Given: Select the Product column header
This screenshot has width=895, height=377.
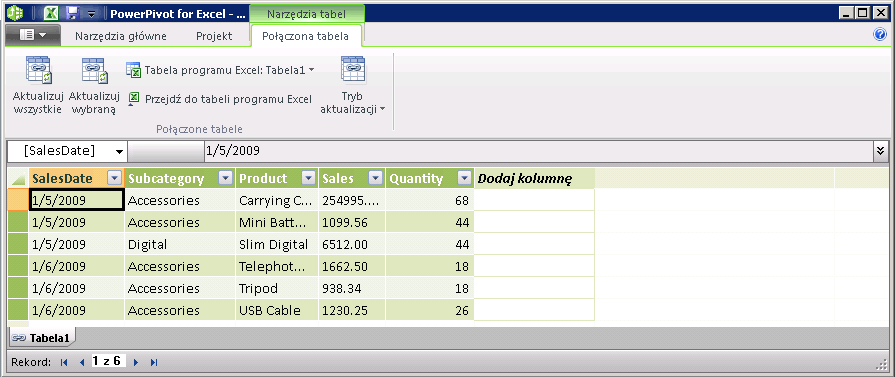Looking at the screenshot, I should coord(277,178).
